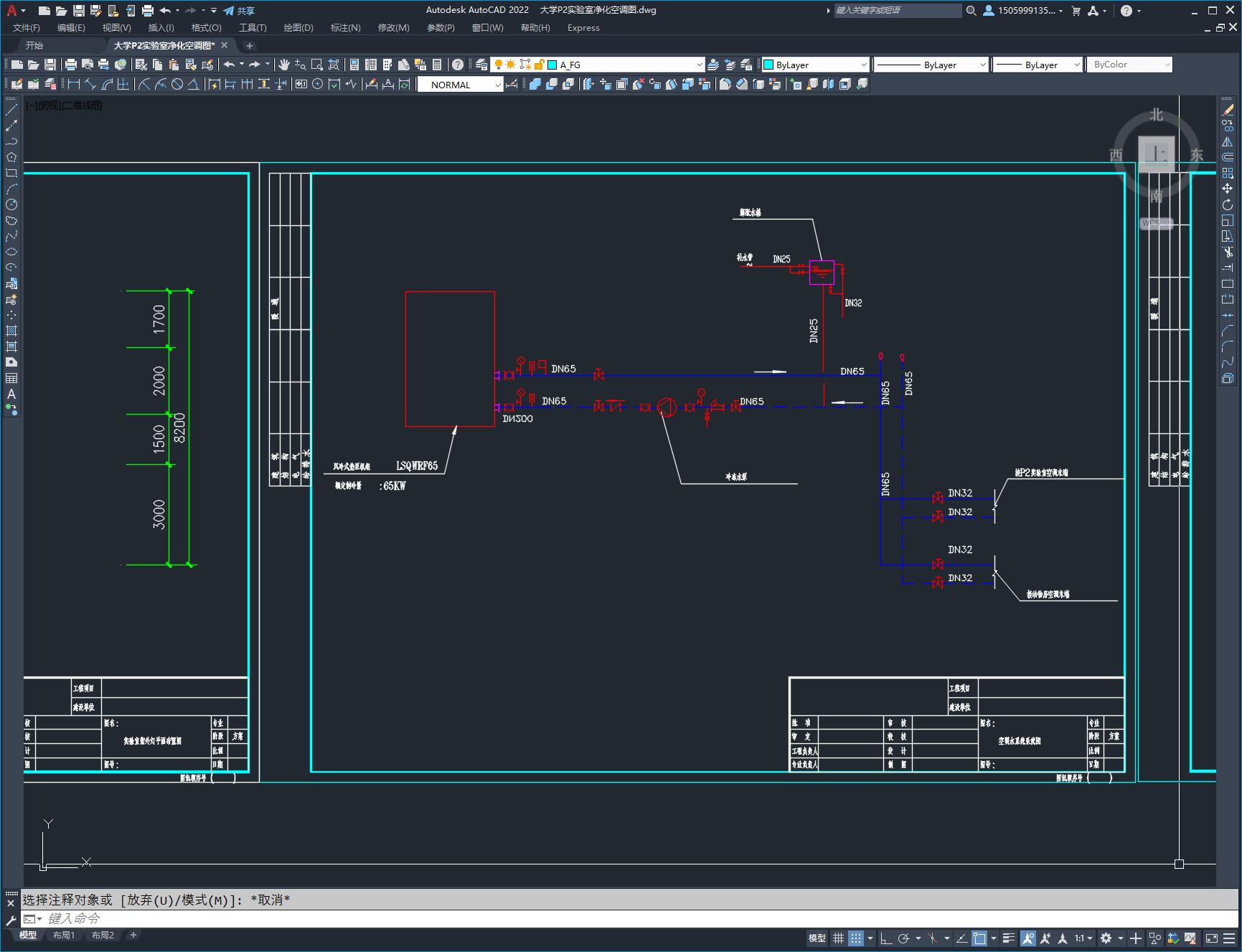Click the Mirror tool in modify toolbar
1242x952 pixels.
pyautogui.click(x=1228, y=141)
